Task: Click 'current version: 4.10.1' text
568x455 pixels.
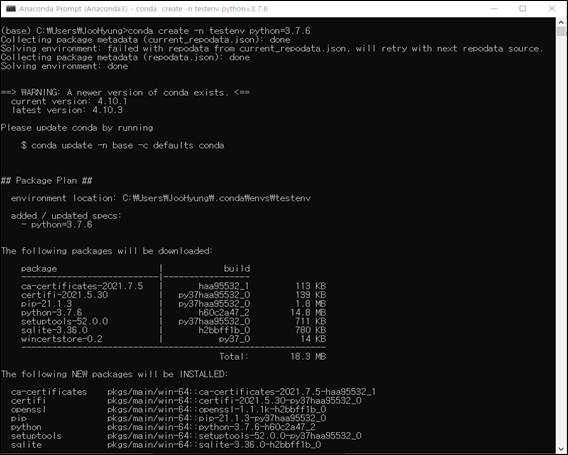Action: [x=69, y=101]
